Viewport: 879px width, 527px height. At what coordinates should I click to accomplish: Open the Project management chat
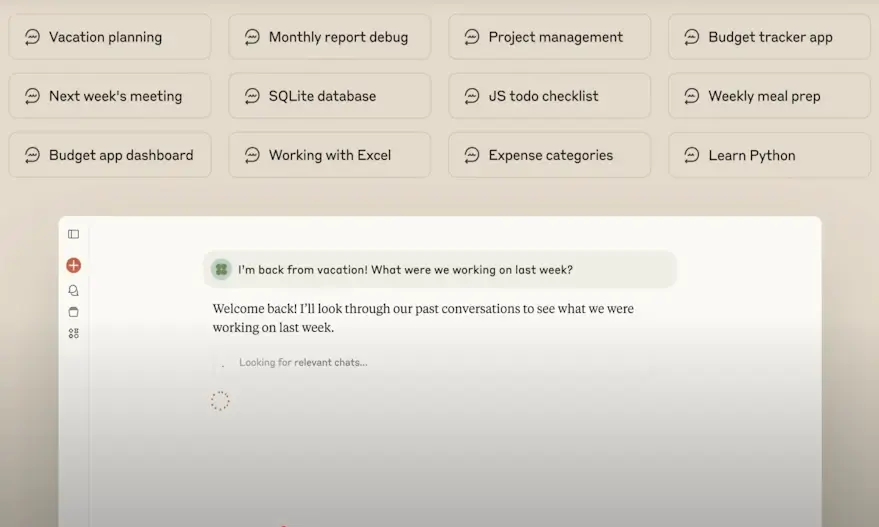click(x=549, y=37)
